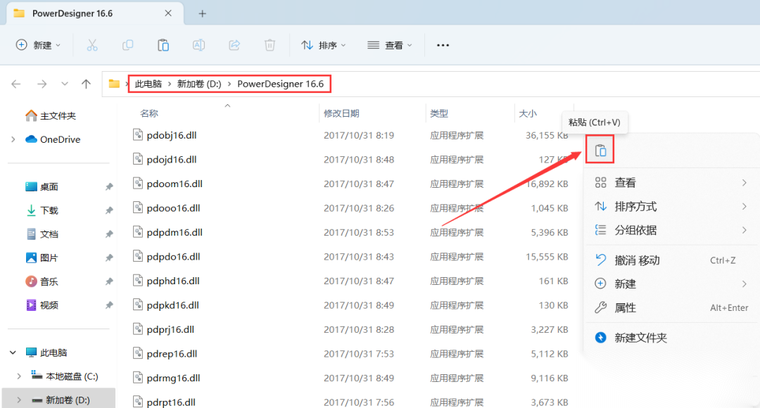The image size is (760, 408).
Task: Click the Share icon in toolbar
Action: pyautogui.click(x=234, y=45)
